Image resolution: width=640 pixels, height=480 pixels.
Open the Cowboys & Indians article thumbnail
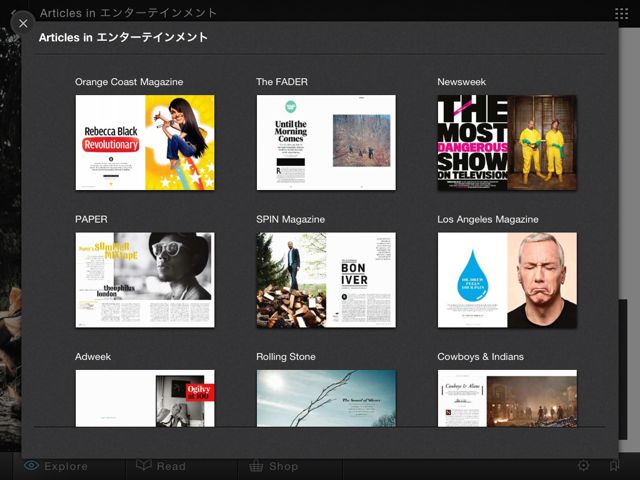(x=507, y=398)
